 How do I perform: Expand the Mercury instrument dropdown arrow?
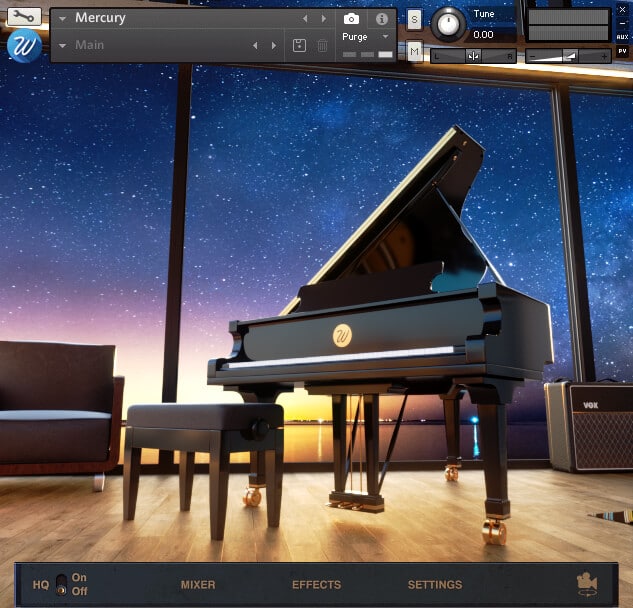click(63, 19)
